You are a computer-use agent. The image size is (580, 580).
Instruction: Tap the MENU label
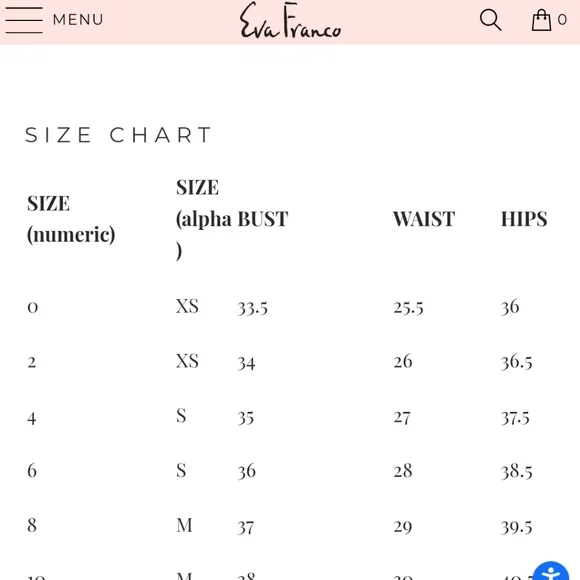(x=78, y=20)
